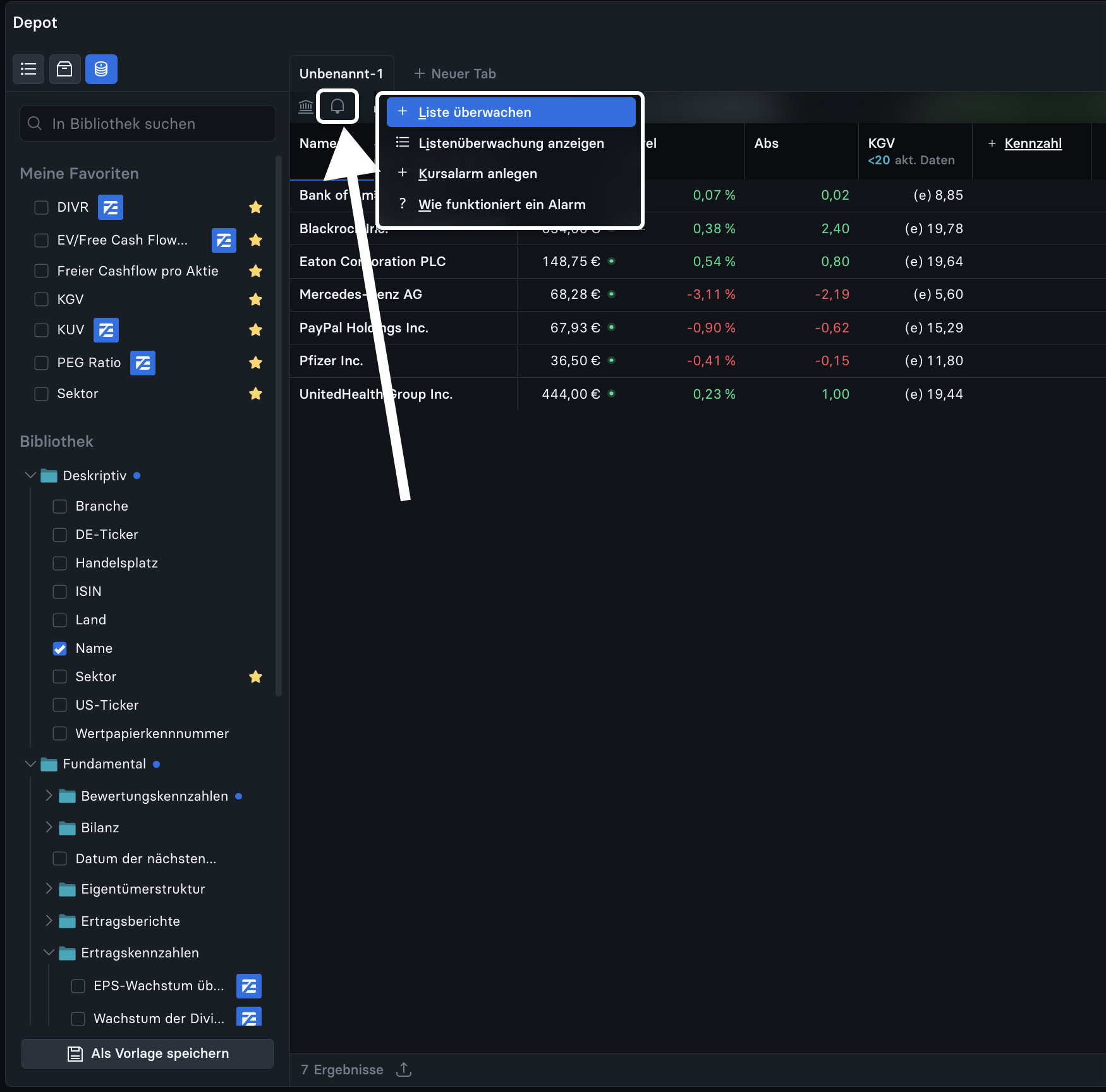Open Wie funktioniert ein Alarm
1106x1092 pixels.
click(511, 204)
